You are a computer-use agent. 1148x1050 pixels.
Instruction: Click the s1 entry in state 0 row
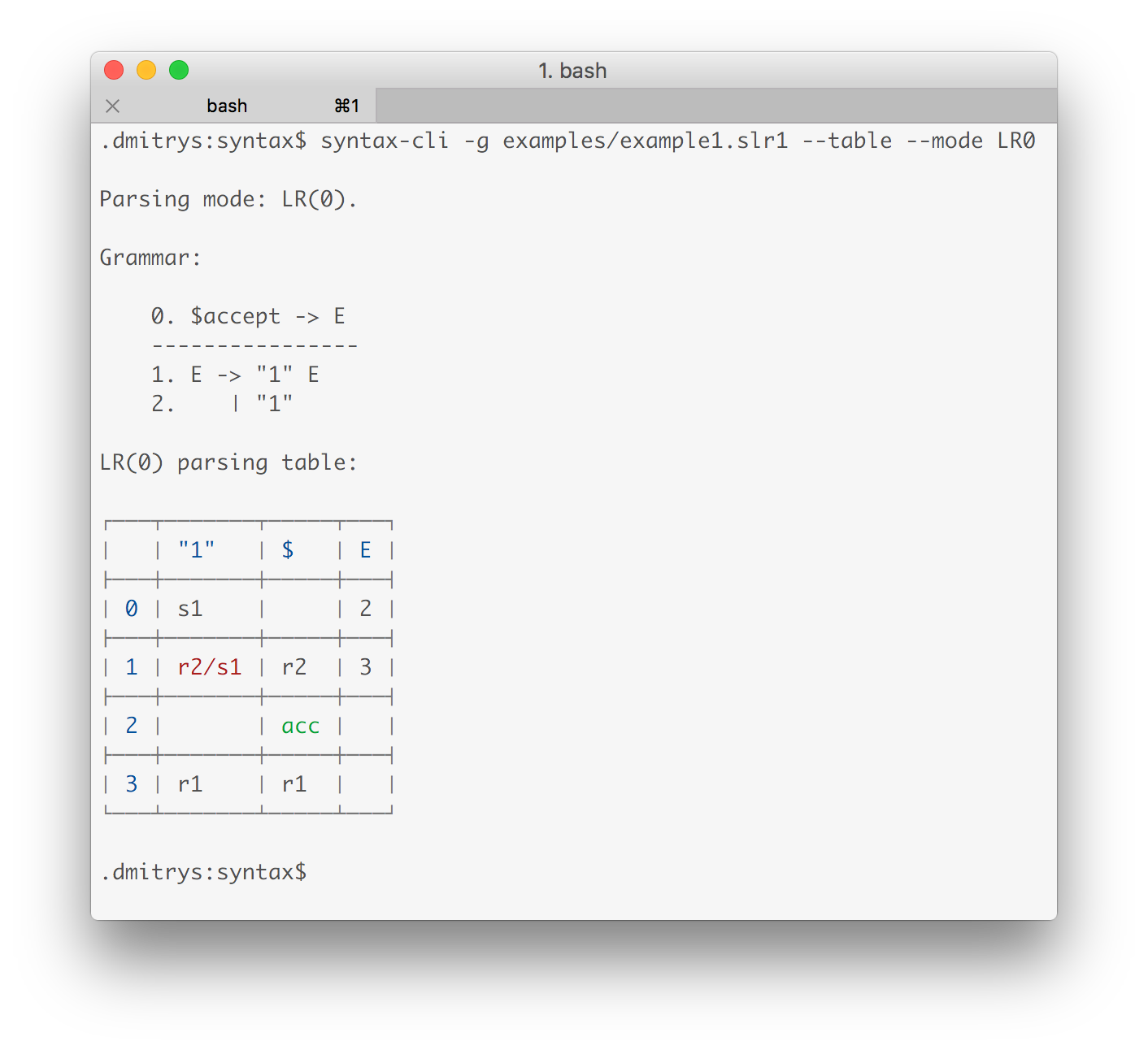[190, 609]
